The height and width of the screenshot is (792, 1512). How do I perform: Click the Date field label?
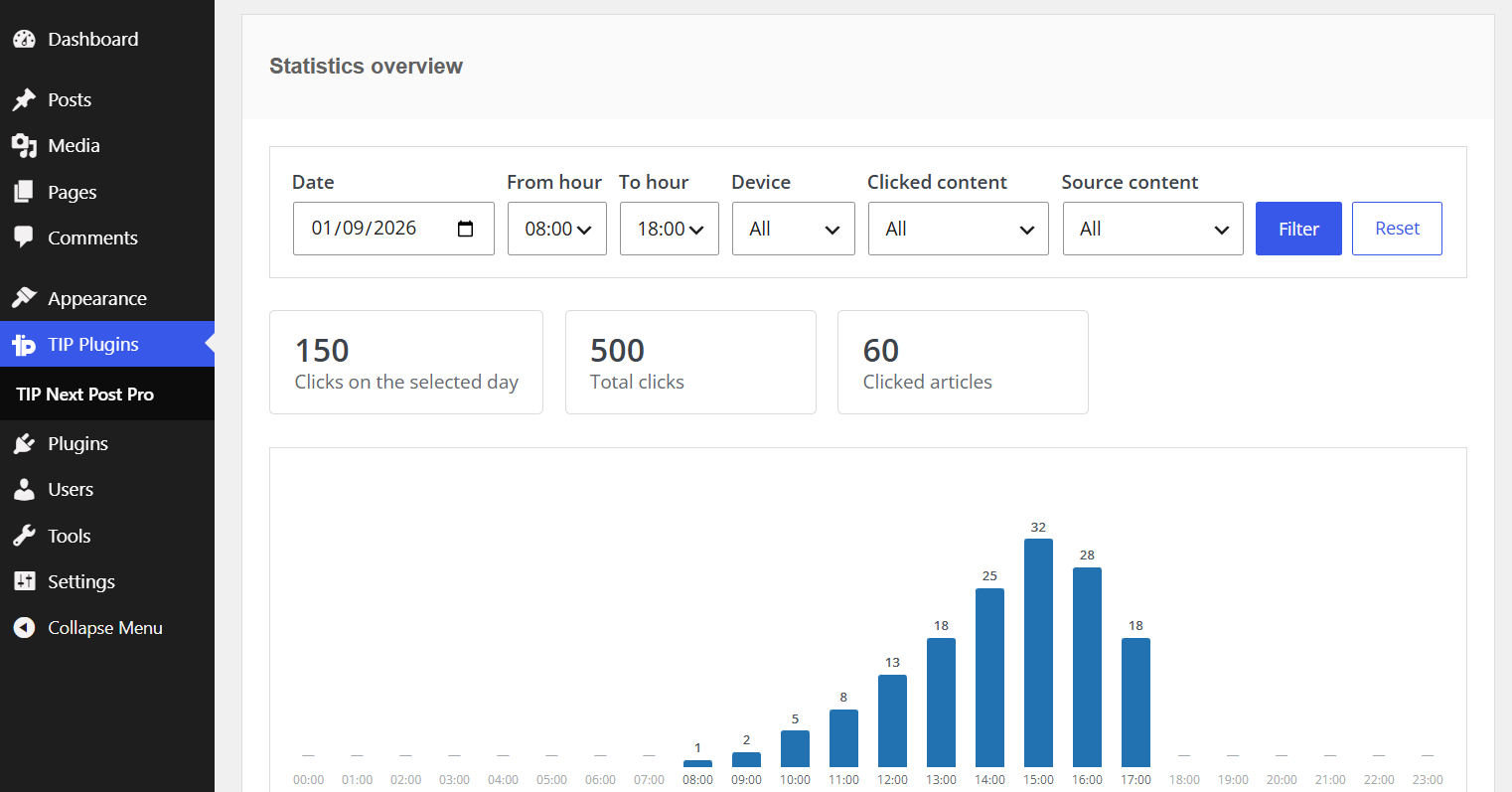tap(313, 182)
